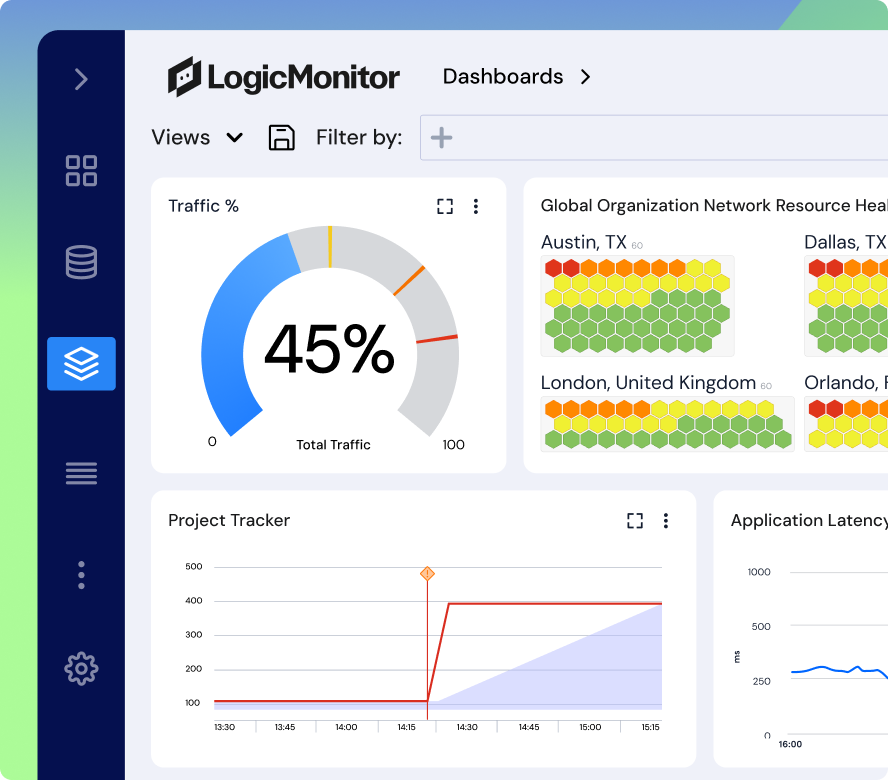This screenshot has height=780, width=888.
Task: Add a filter in the Filter by field
Action: pyautogui.click(x=442, y=138)
